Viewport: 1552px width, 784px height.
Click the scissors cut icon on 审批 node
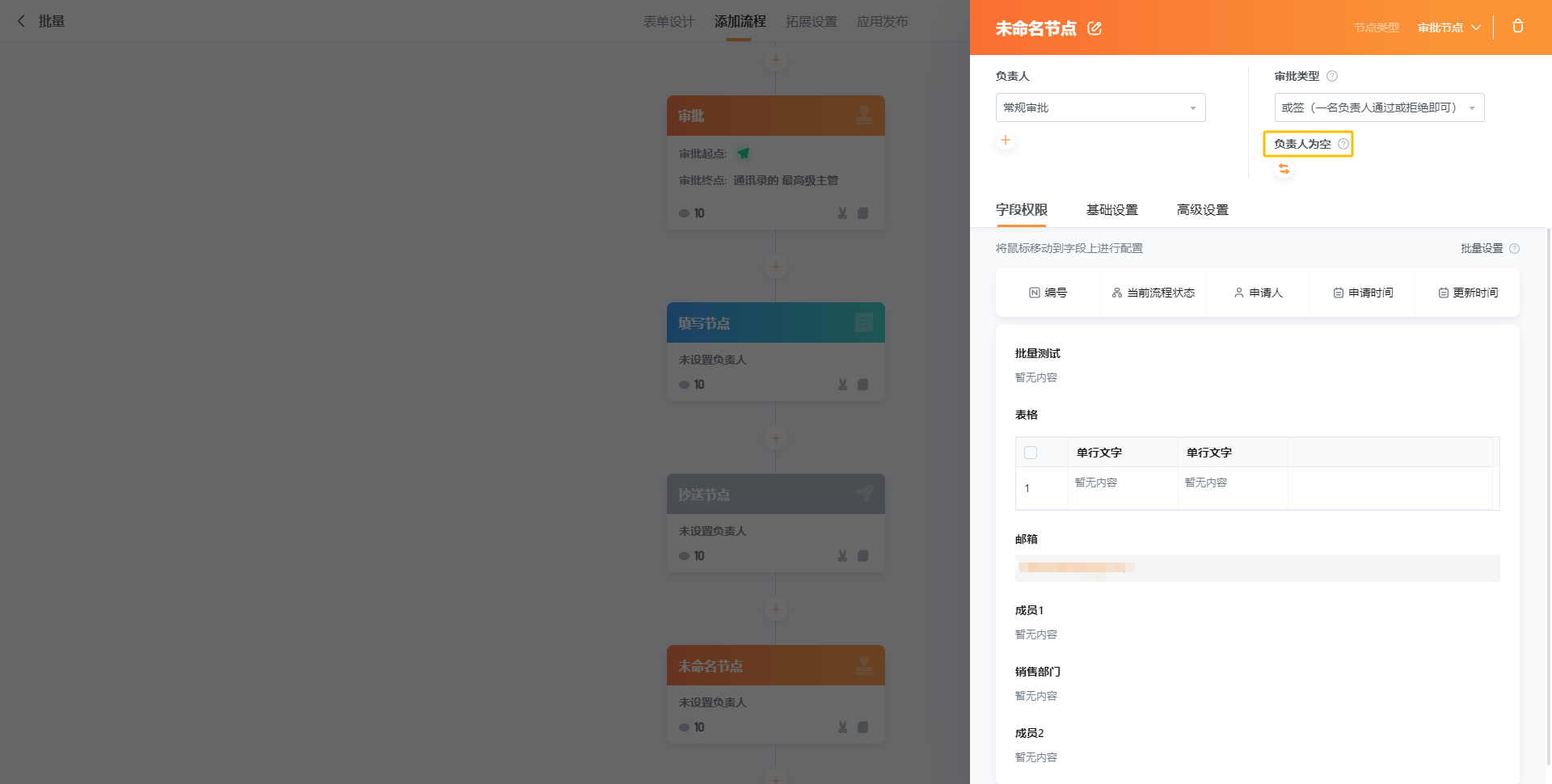pos(842,213)
